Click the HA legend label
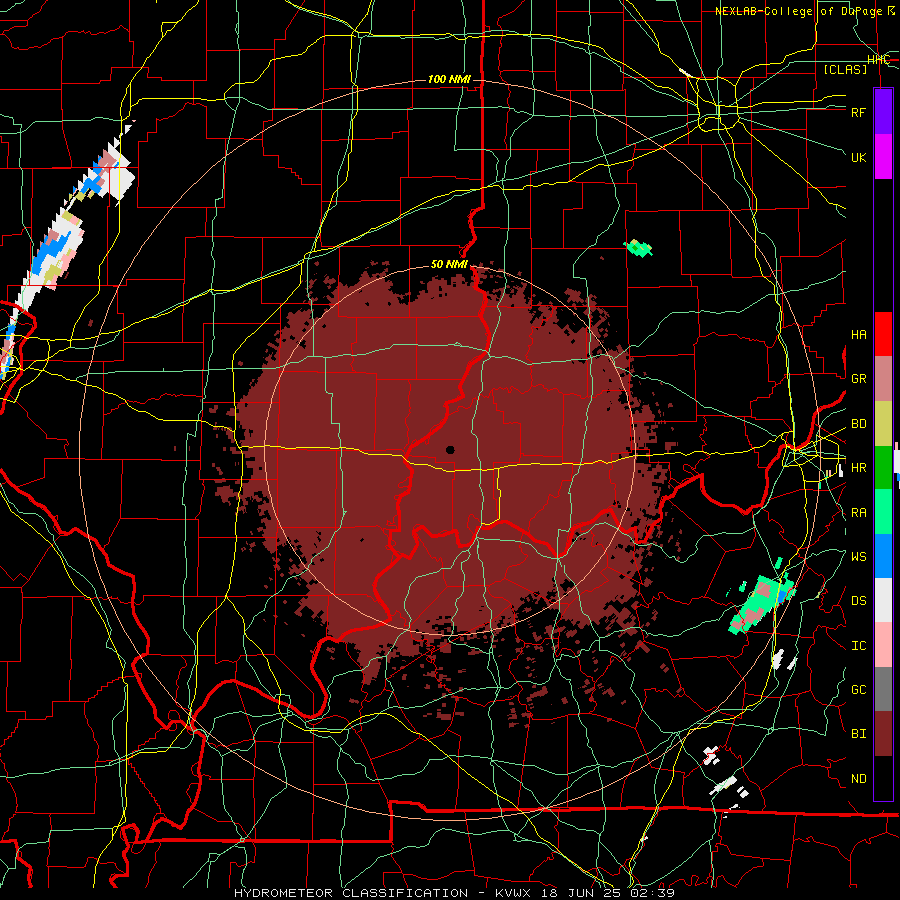Screen dimensions: 900x900 pyautogui.click(x=858, y=335)
